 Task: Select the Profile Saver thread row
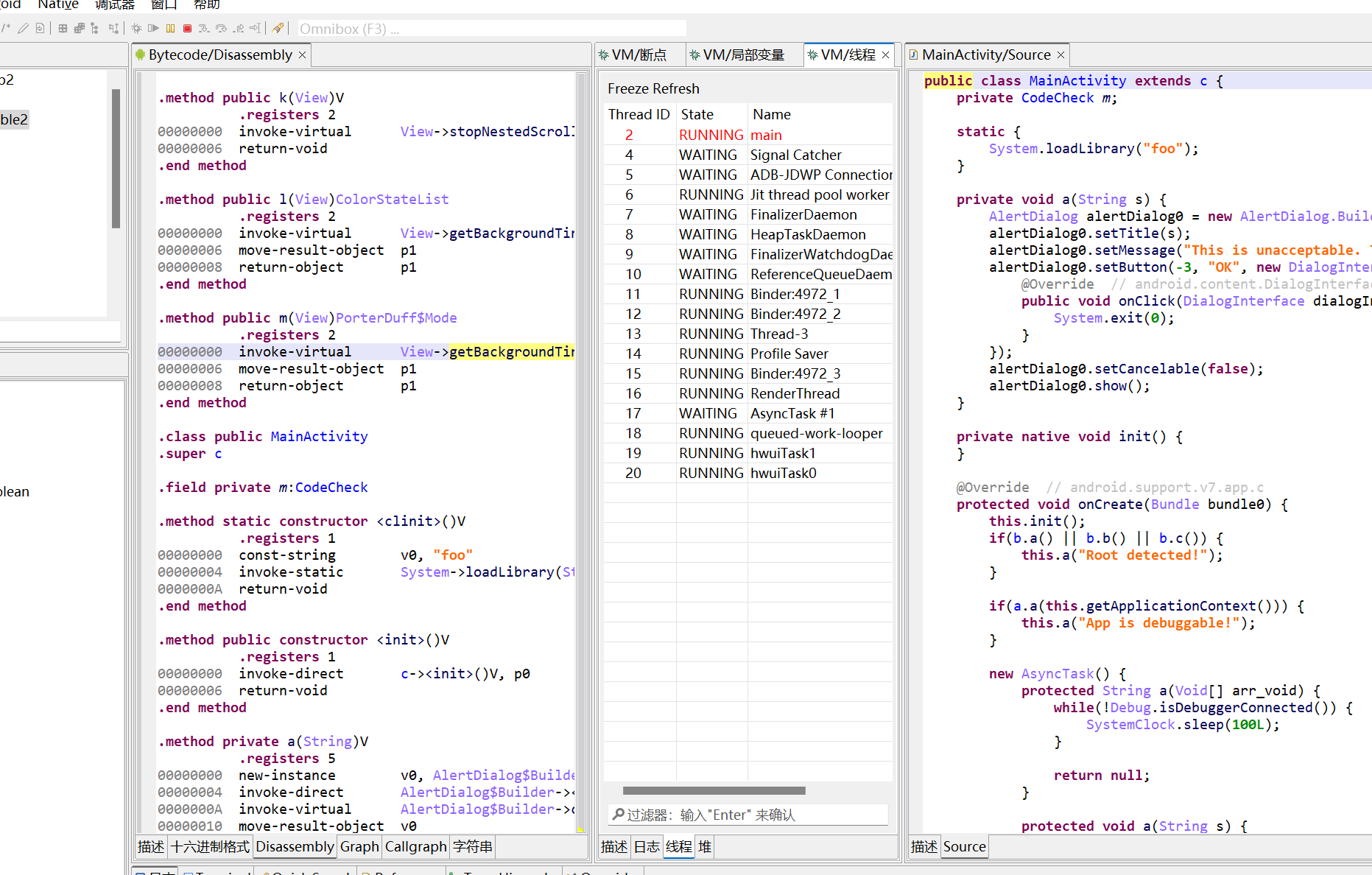(747, 354)
